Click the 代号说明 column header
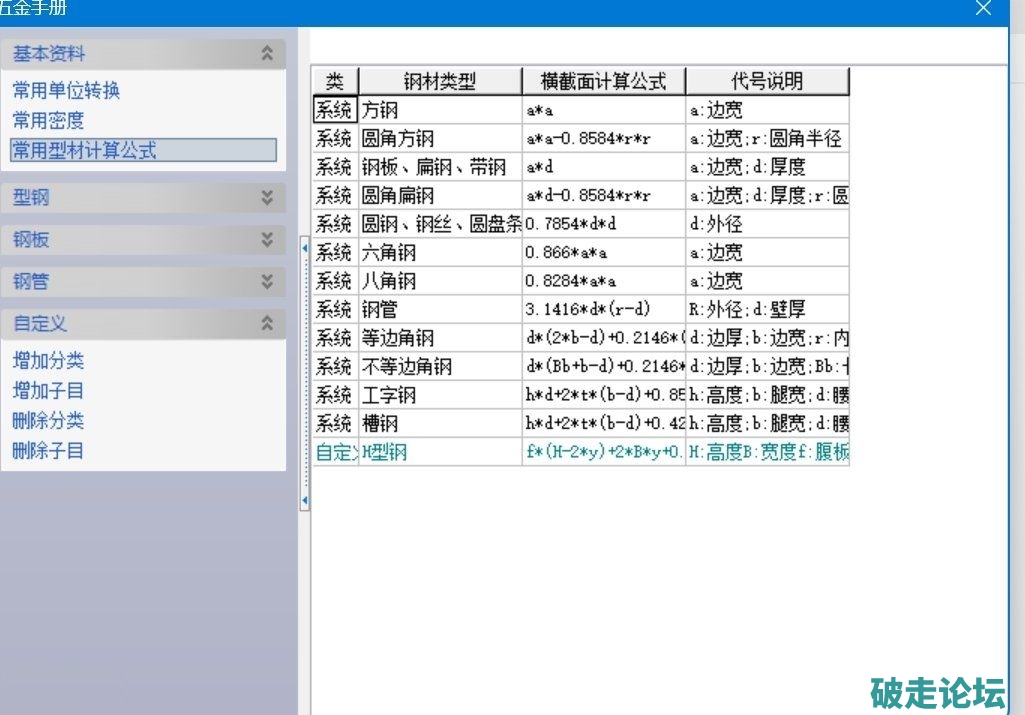The image size is (1025, 715). click(767, 81)
